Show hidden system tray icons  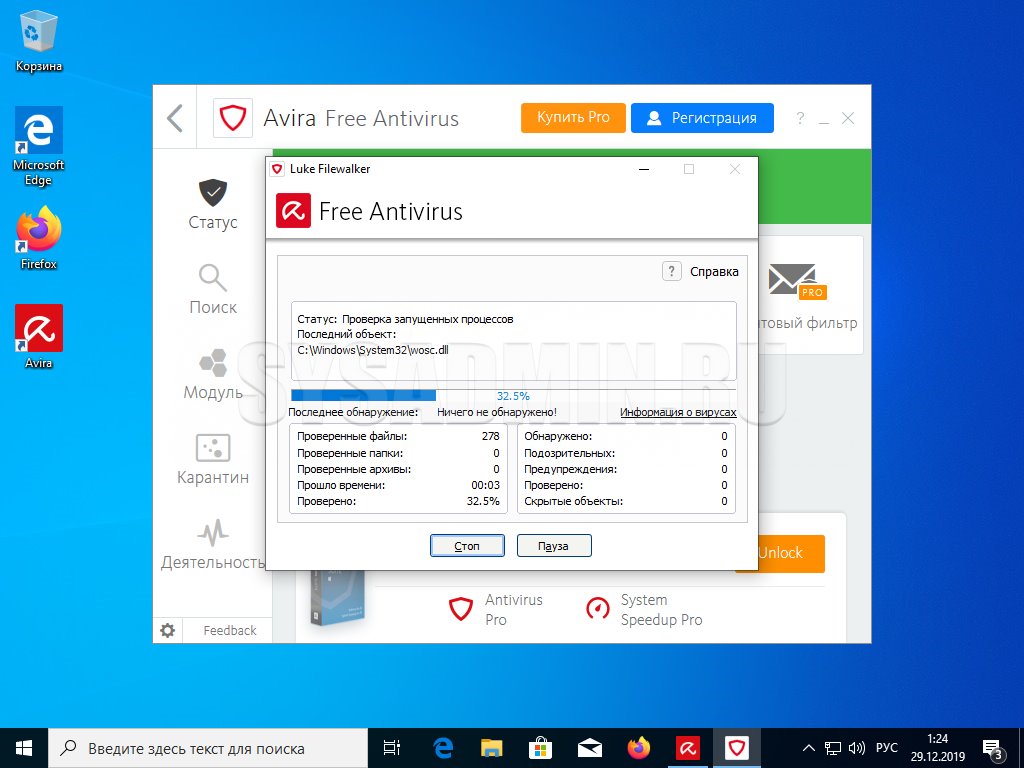click(809, 748)
